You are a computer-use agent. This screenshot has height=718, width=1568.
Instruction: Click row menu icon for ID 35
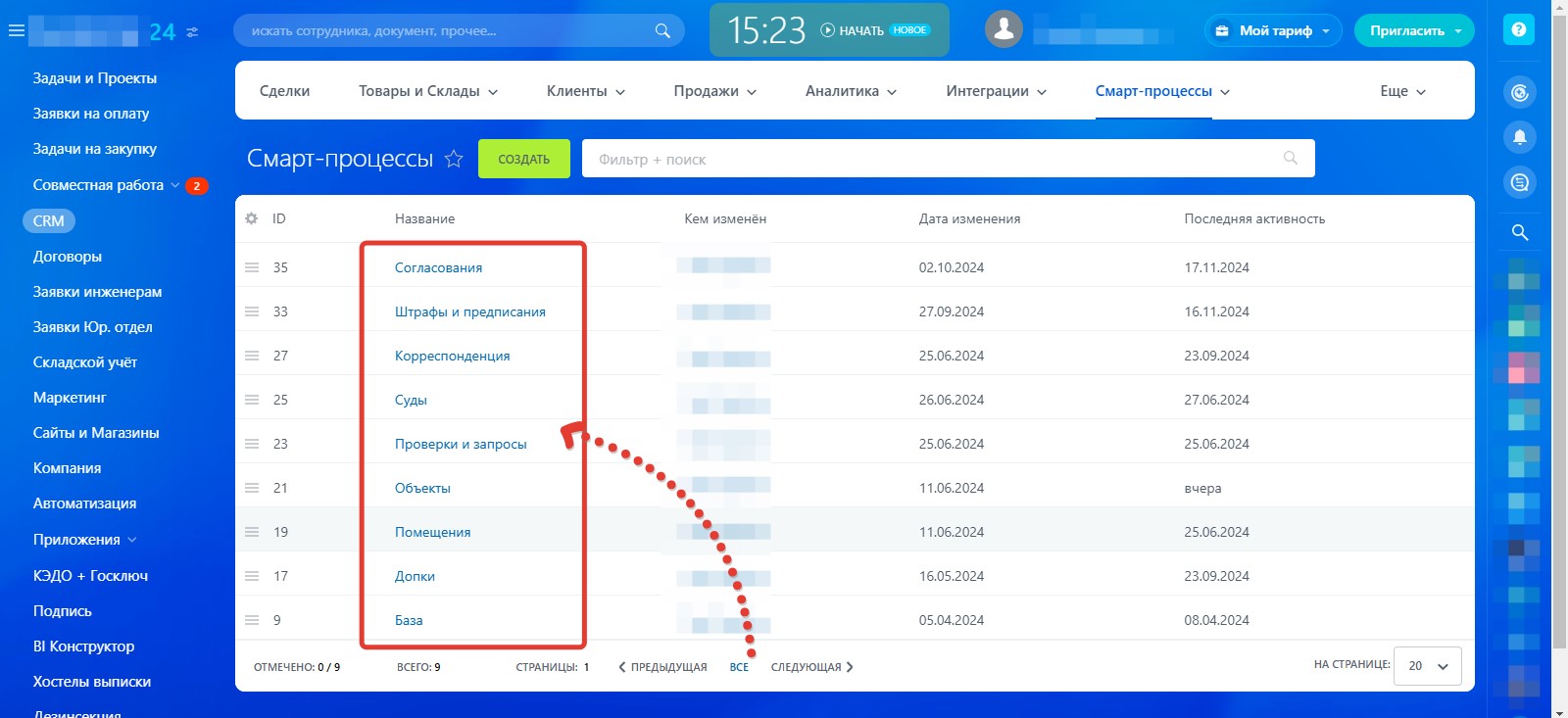coord(252,267)
